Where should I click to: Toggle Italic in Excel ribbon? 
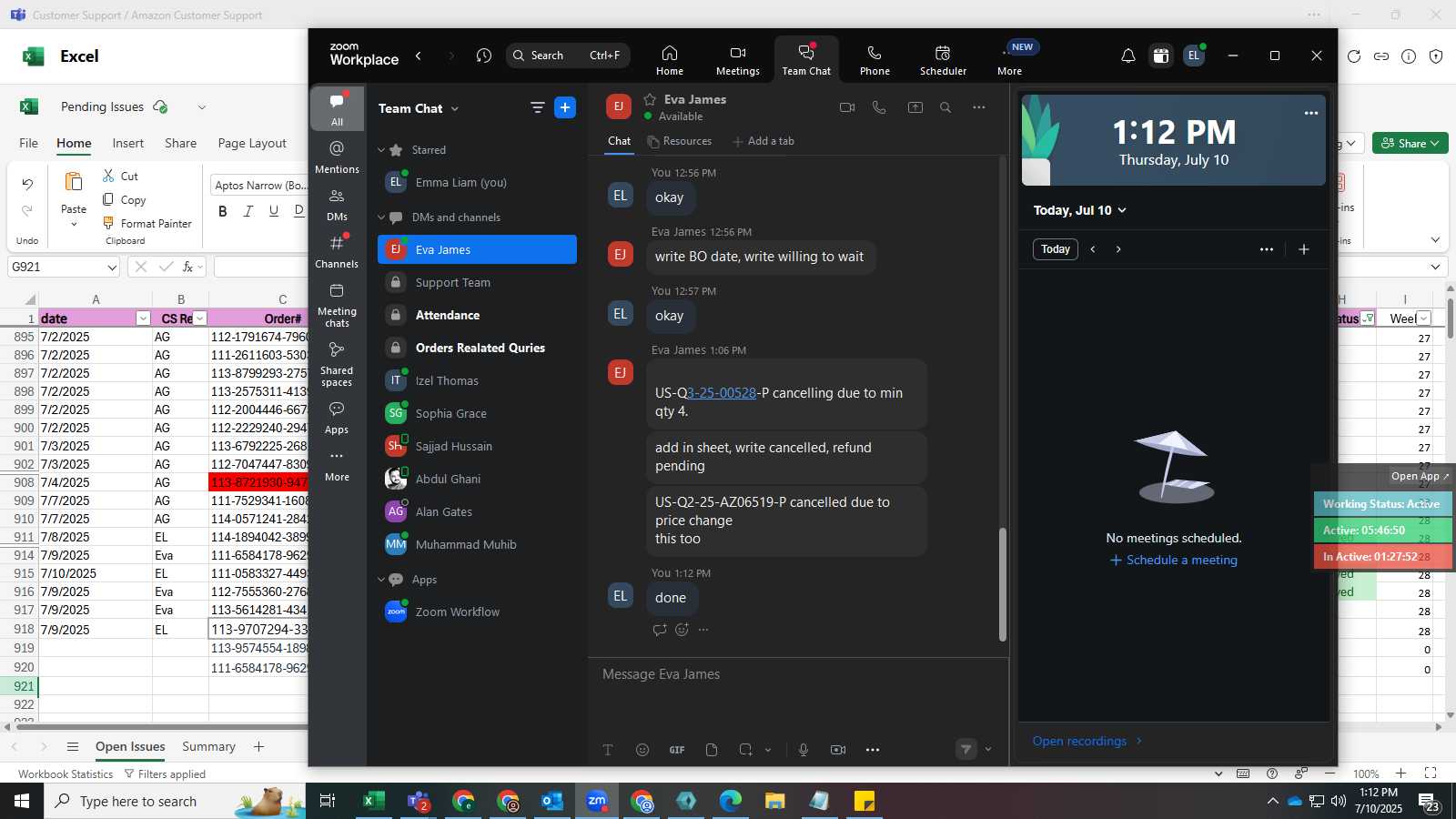[248, 211]
